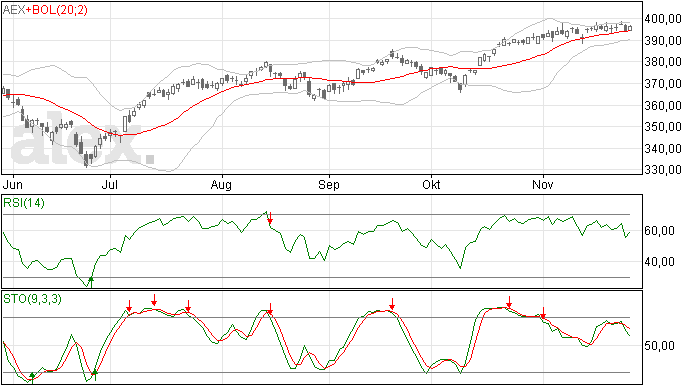
Task: Click the 390,00 price axis label
Action: click(663, 41)
